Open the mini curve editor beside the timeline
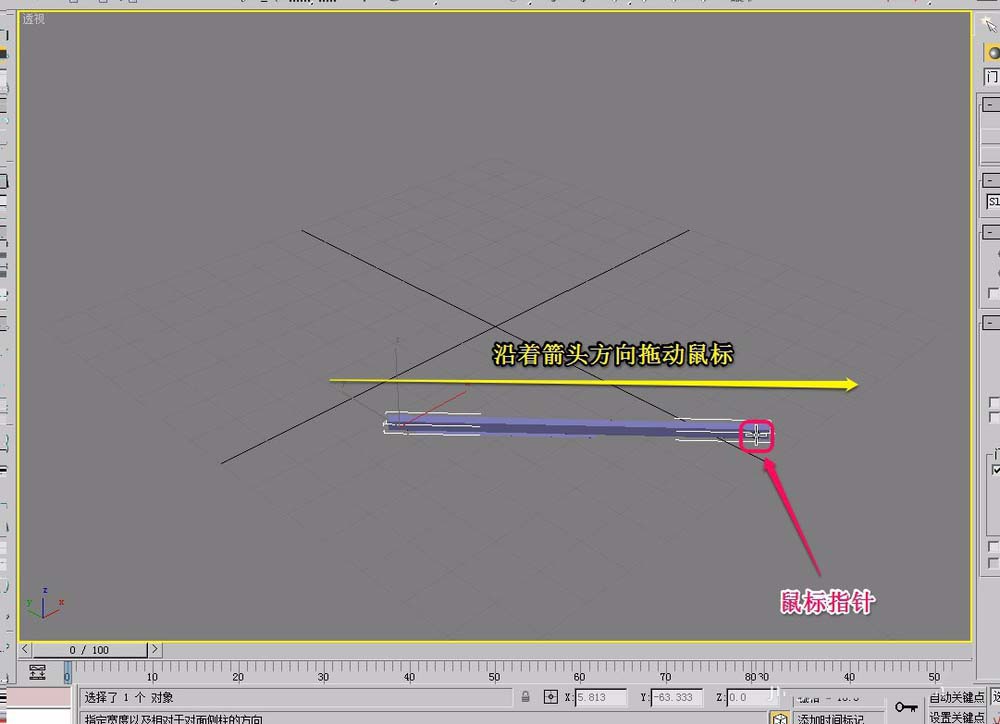Screen dimensions: 1000x724 (x=37, y=672)
